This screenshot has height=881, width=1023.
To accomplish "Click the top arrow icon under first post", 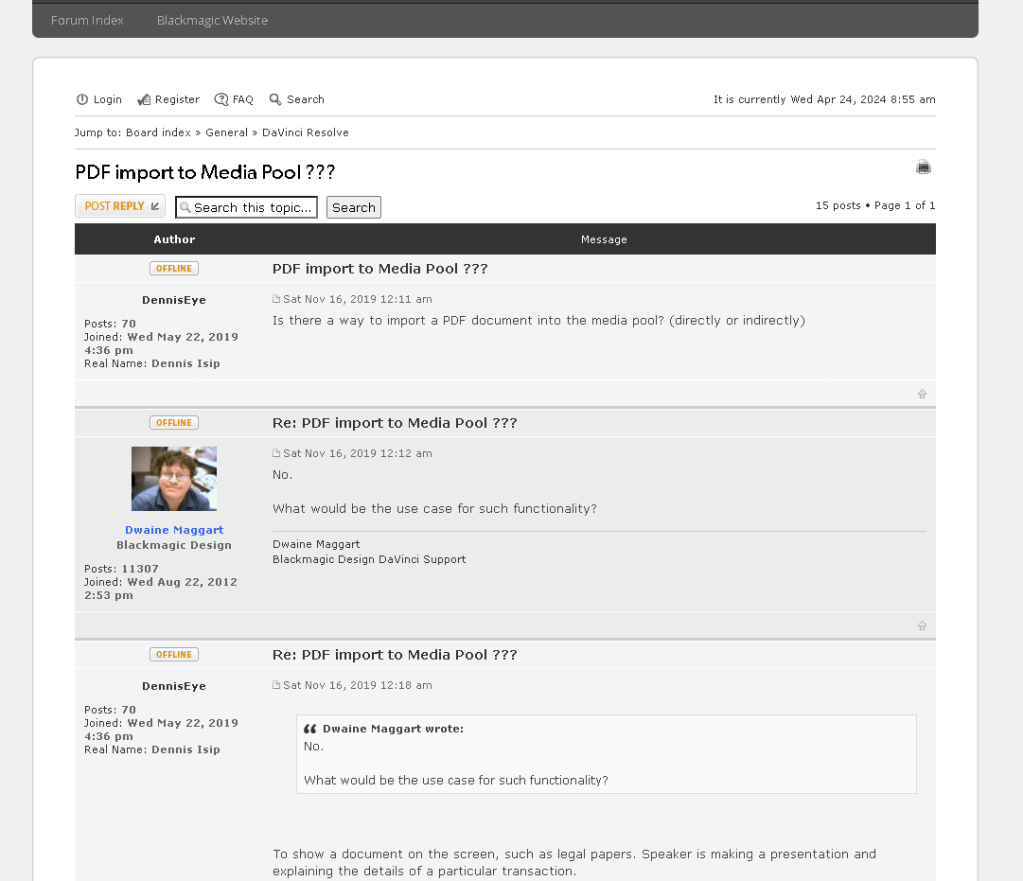I will [922, 394].
